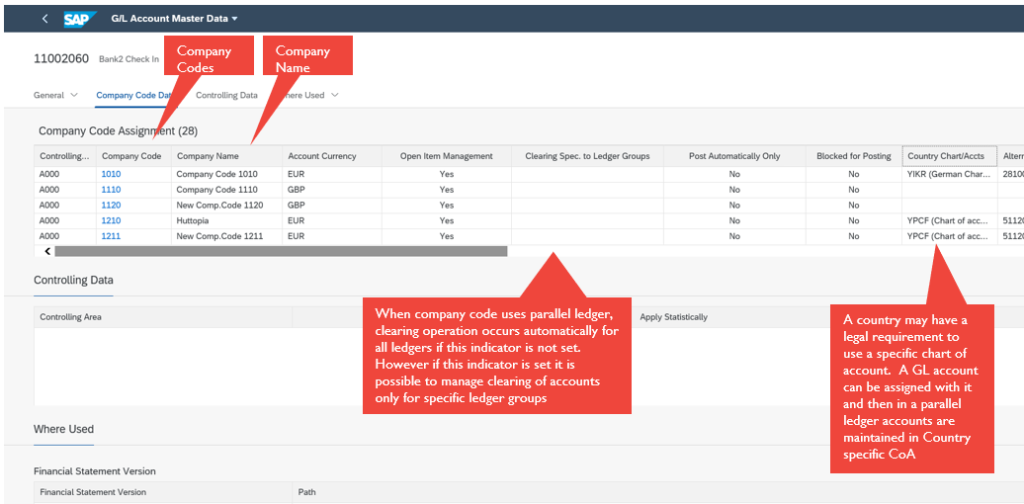Screen dimensions: 1024x504
Task: Open company code 1110 link
Action: [x=111, y=189]
